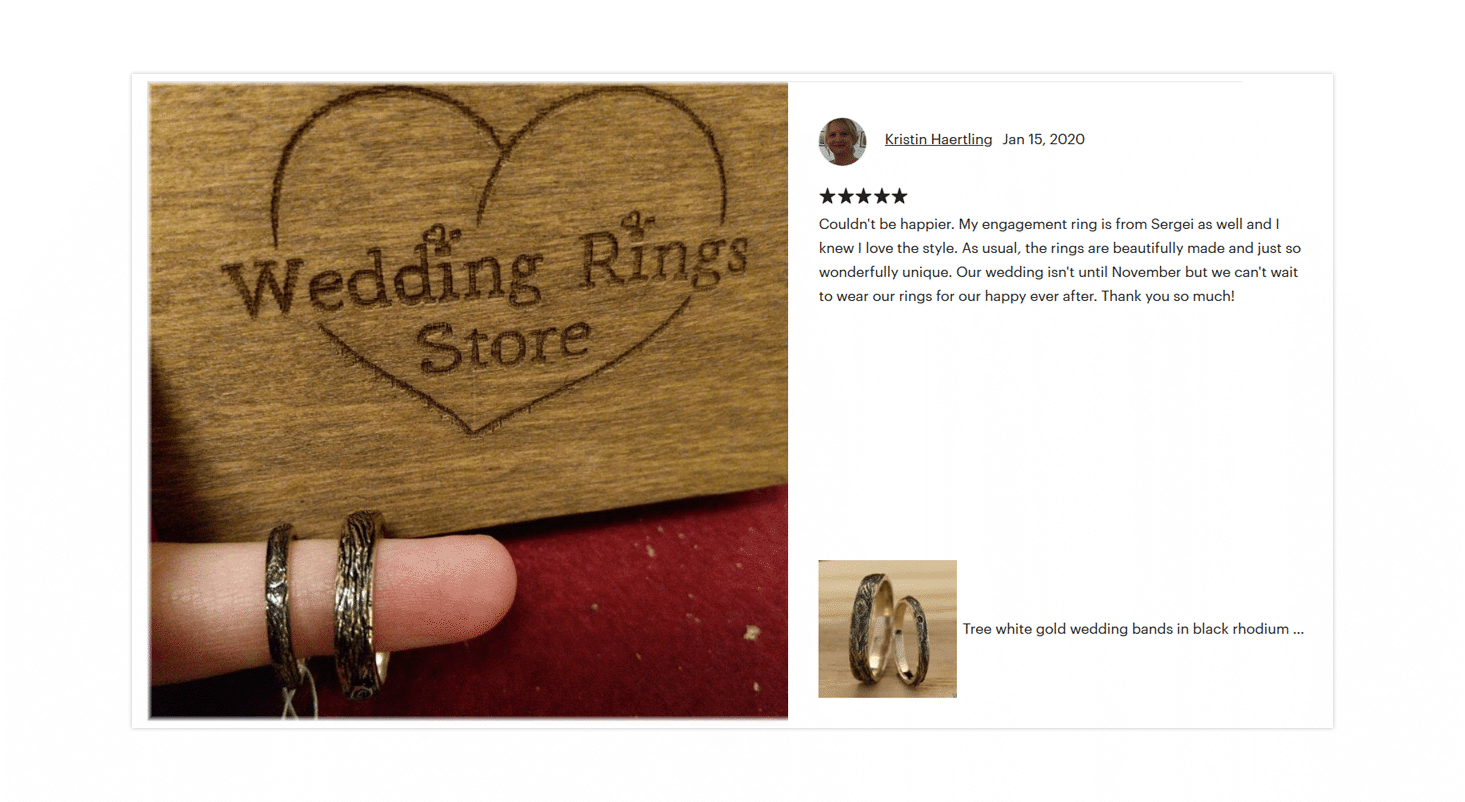The width and height of the screenshot is (1465, 802).
Task: Click the engraved word Store in the photo
Action: [503, 345]
